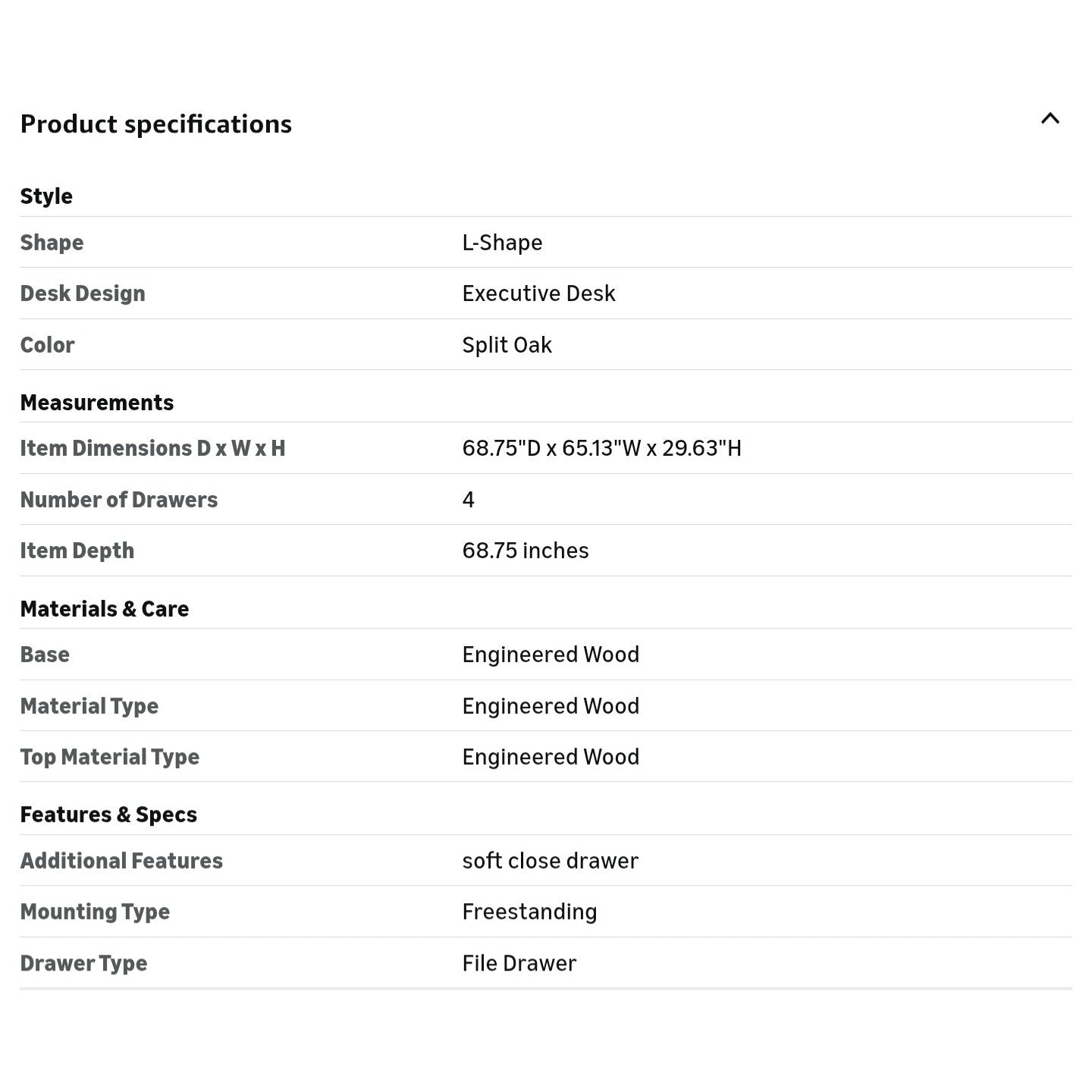1092x1092 pixels.
Task: Click the Product specifications heading
Action: [155, 124]
